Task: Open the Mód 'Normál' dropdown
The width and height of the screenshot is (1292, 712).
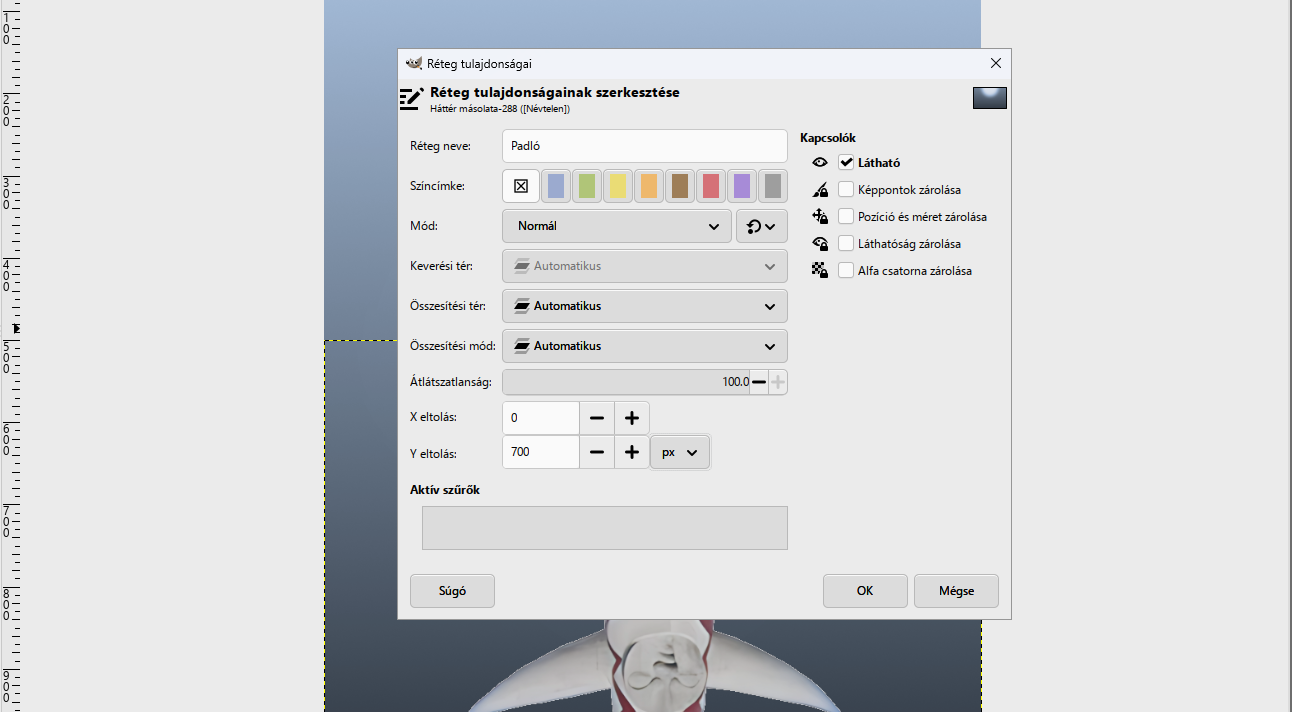Action: 617,226
